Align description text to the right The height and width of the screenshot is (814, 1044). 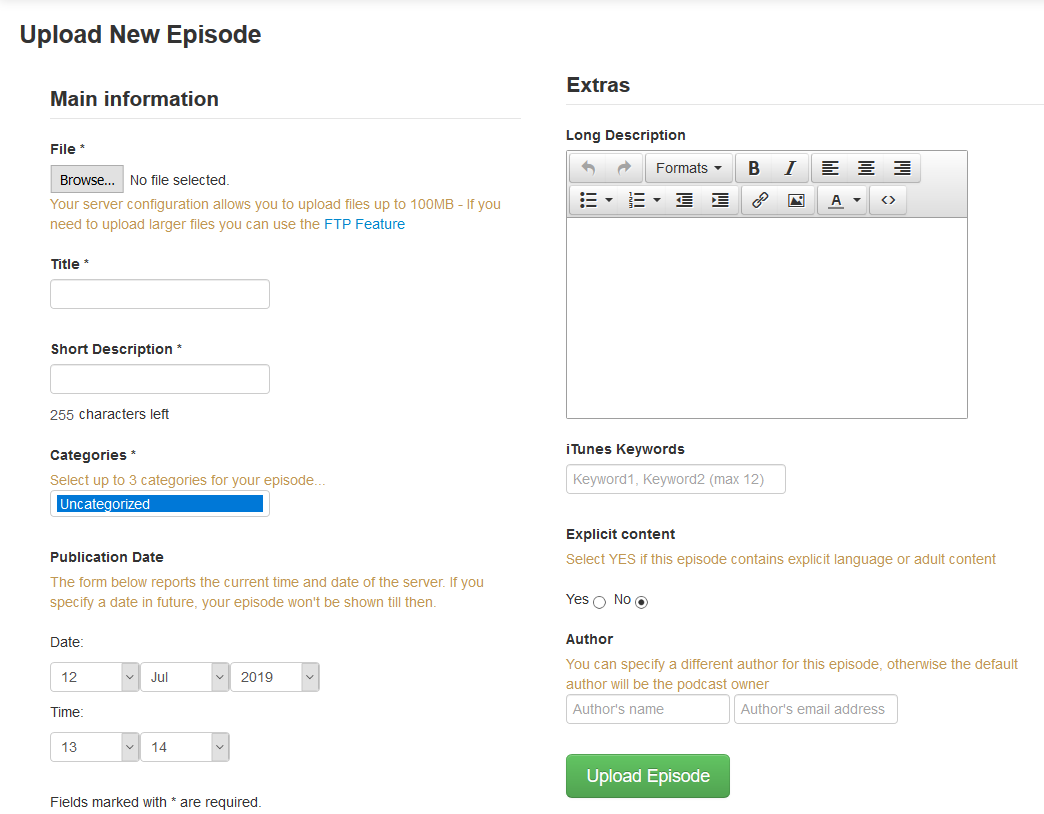click(902, 168)
